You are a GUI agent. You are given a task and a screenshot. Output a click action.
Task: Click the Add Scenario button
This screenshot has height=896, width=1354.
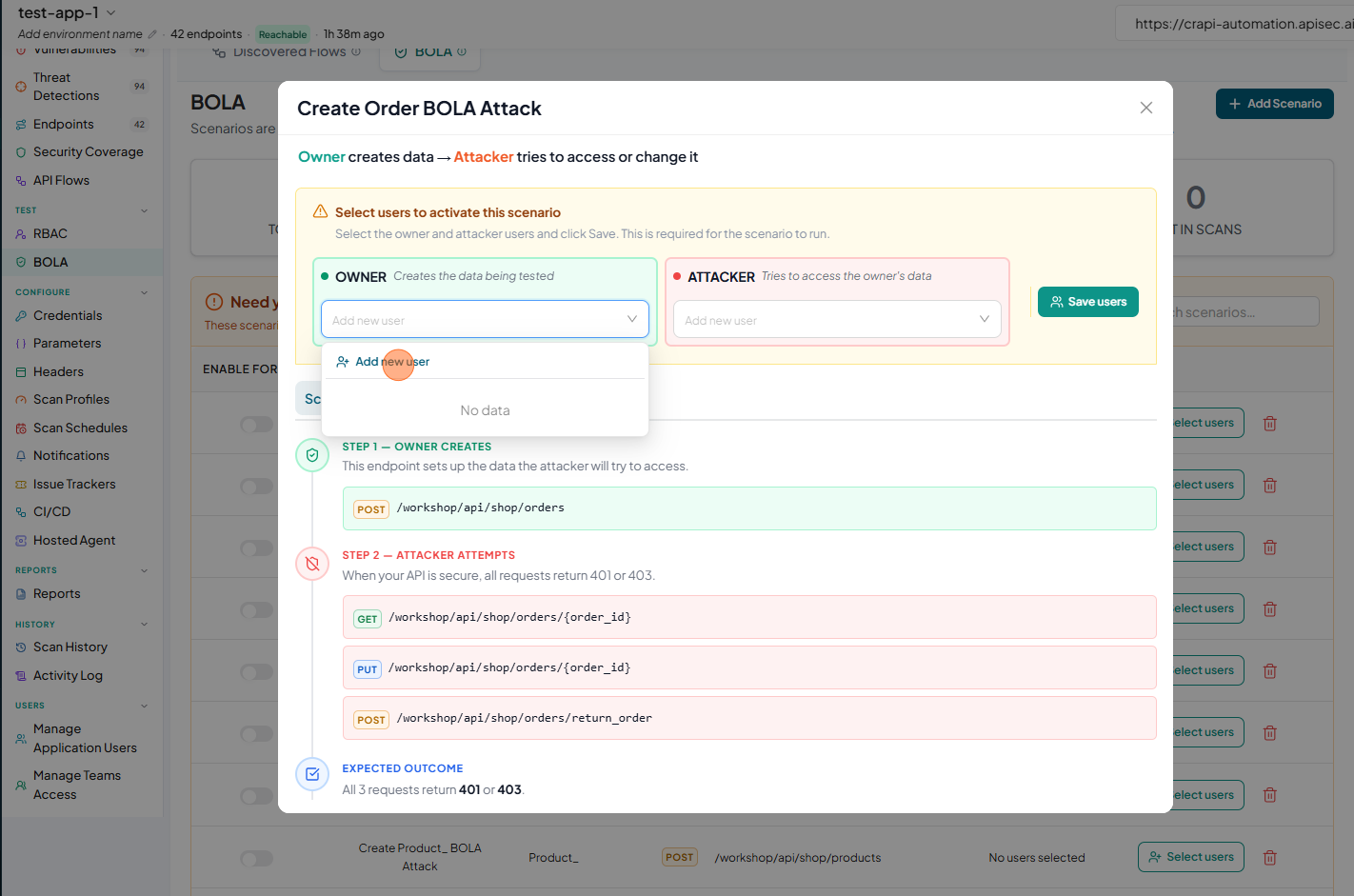[1275, 104]
